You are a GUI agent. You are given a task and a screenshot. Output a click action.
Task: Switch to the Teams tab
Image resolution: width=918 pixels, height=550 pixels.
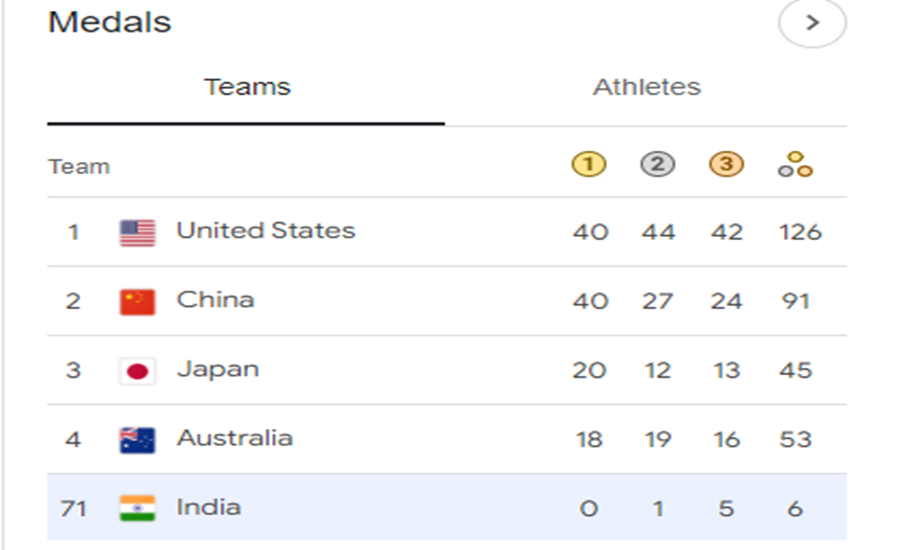(x=247, y=87)
